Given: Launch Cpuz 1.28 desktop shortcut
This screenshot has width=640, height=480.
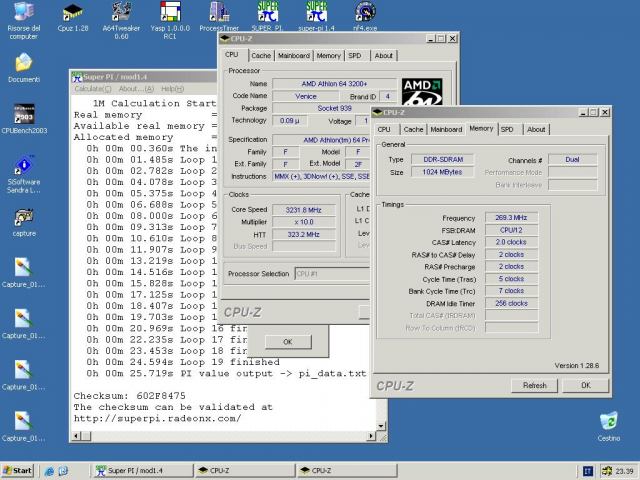Looking at the screenshot, I should pyautogui.click(x=73, y=17).
